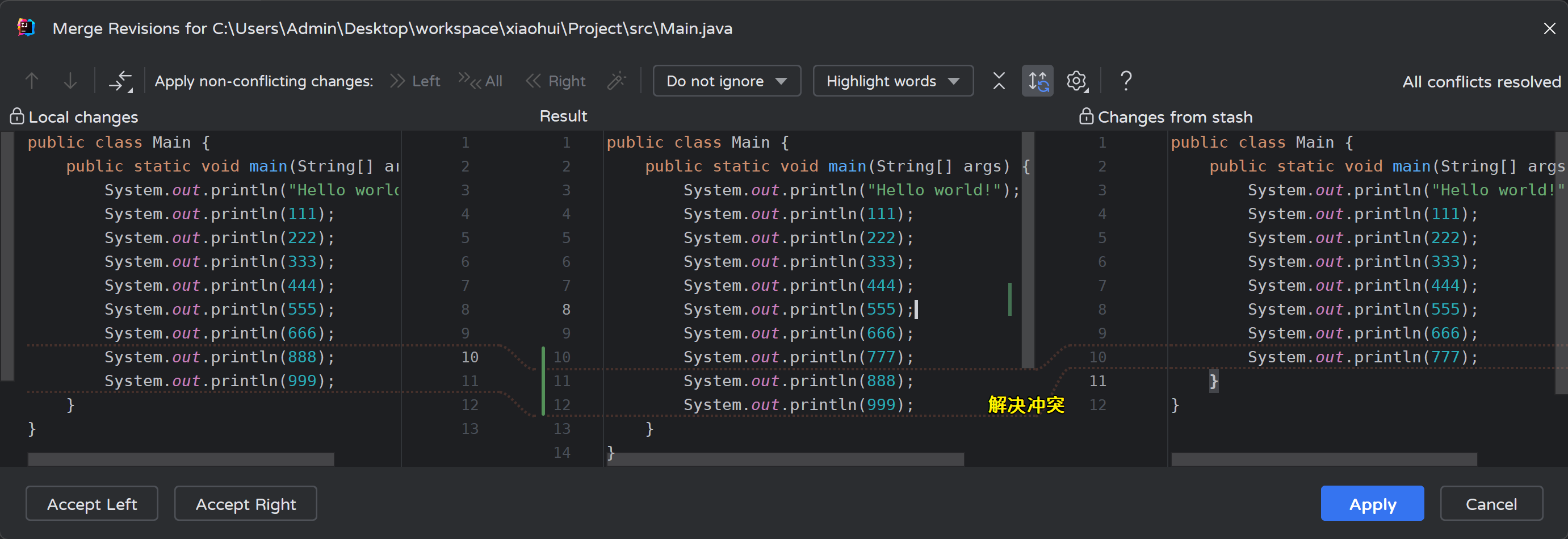Open the 'Highlight words' dropdown
This screenshot has width=1568, height=539.
pyautogui.click(x=892, y=81)
